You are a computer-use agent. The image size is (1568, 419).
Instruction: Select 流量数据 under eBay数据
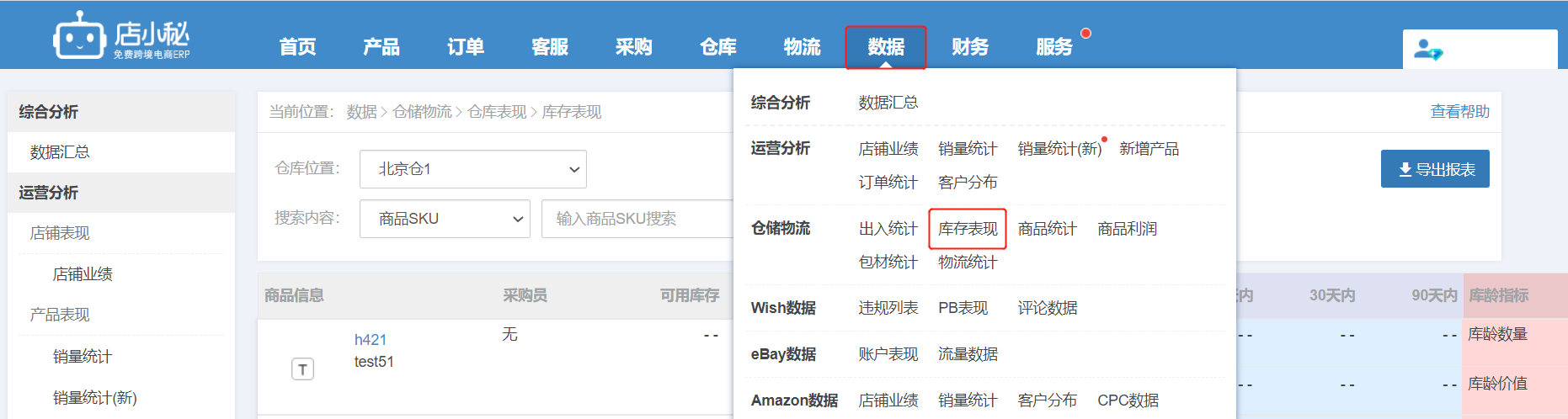[x=968, y=354]
